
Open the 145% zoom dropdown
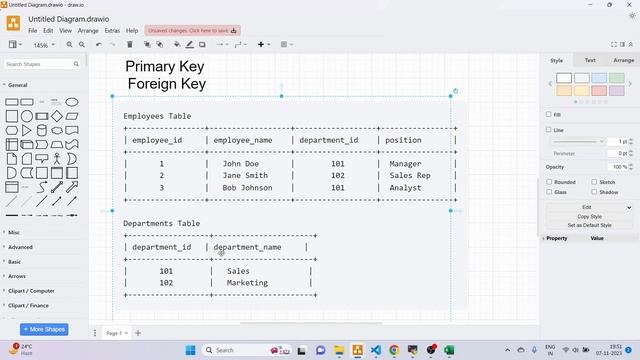44,45
